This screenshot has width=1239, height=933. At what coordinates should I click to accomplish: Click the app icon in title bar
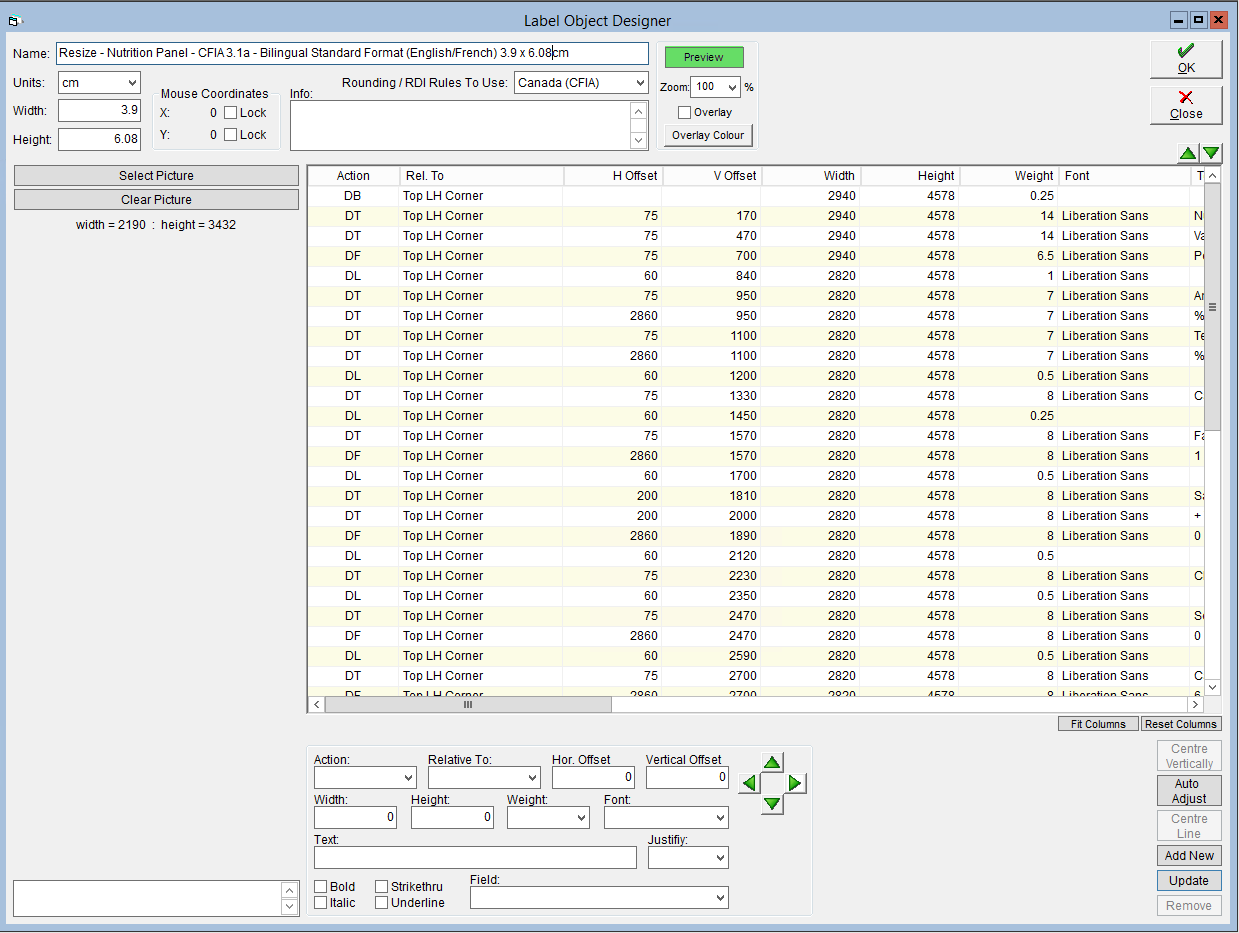tap(15, 20)
